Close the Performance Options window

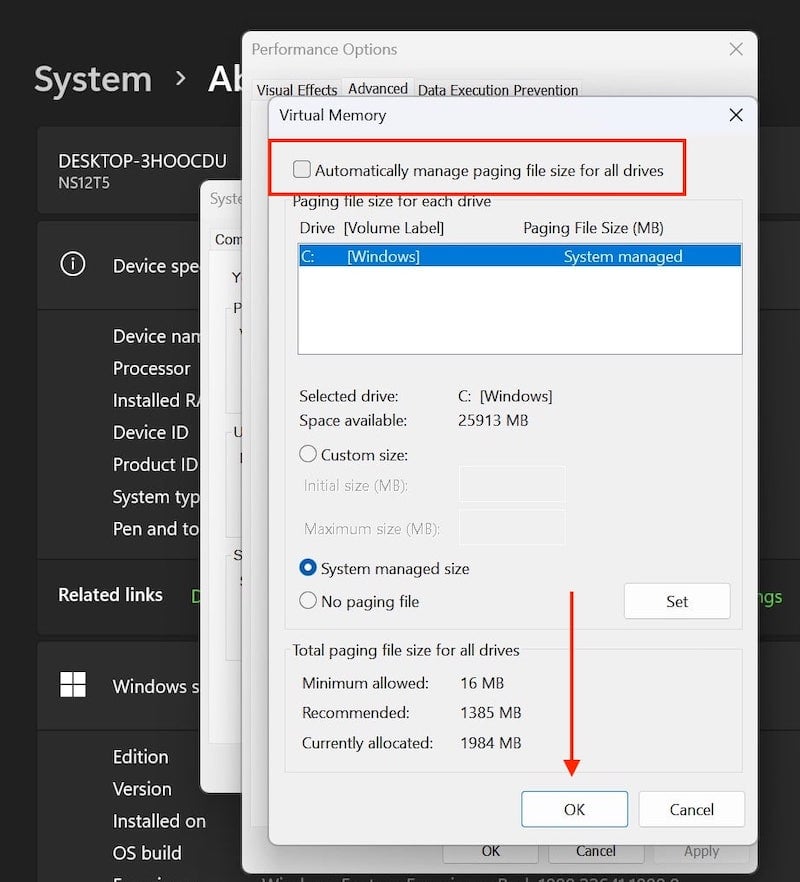point(736,50)
